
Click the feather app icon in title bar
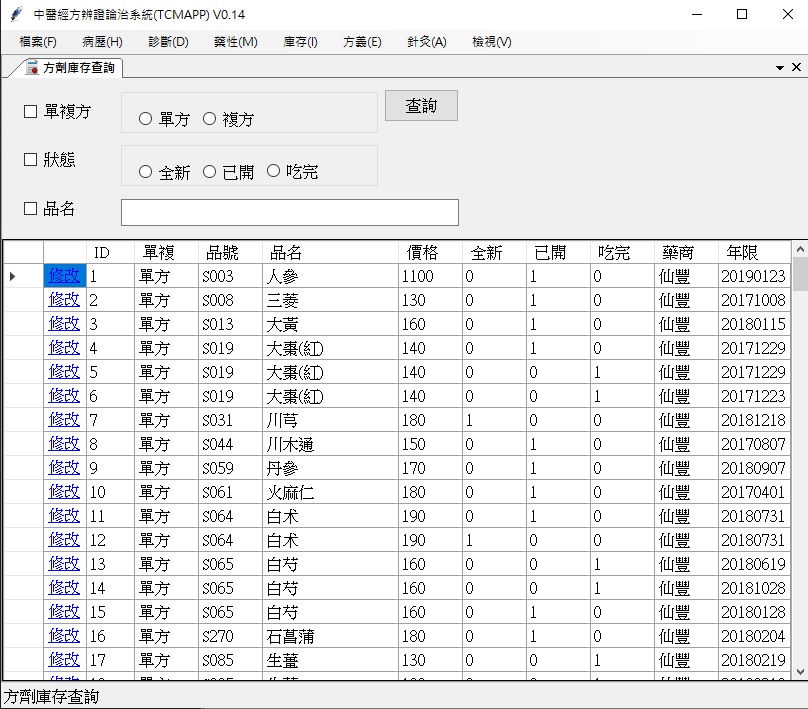pos(16,15)
